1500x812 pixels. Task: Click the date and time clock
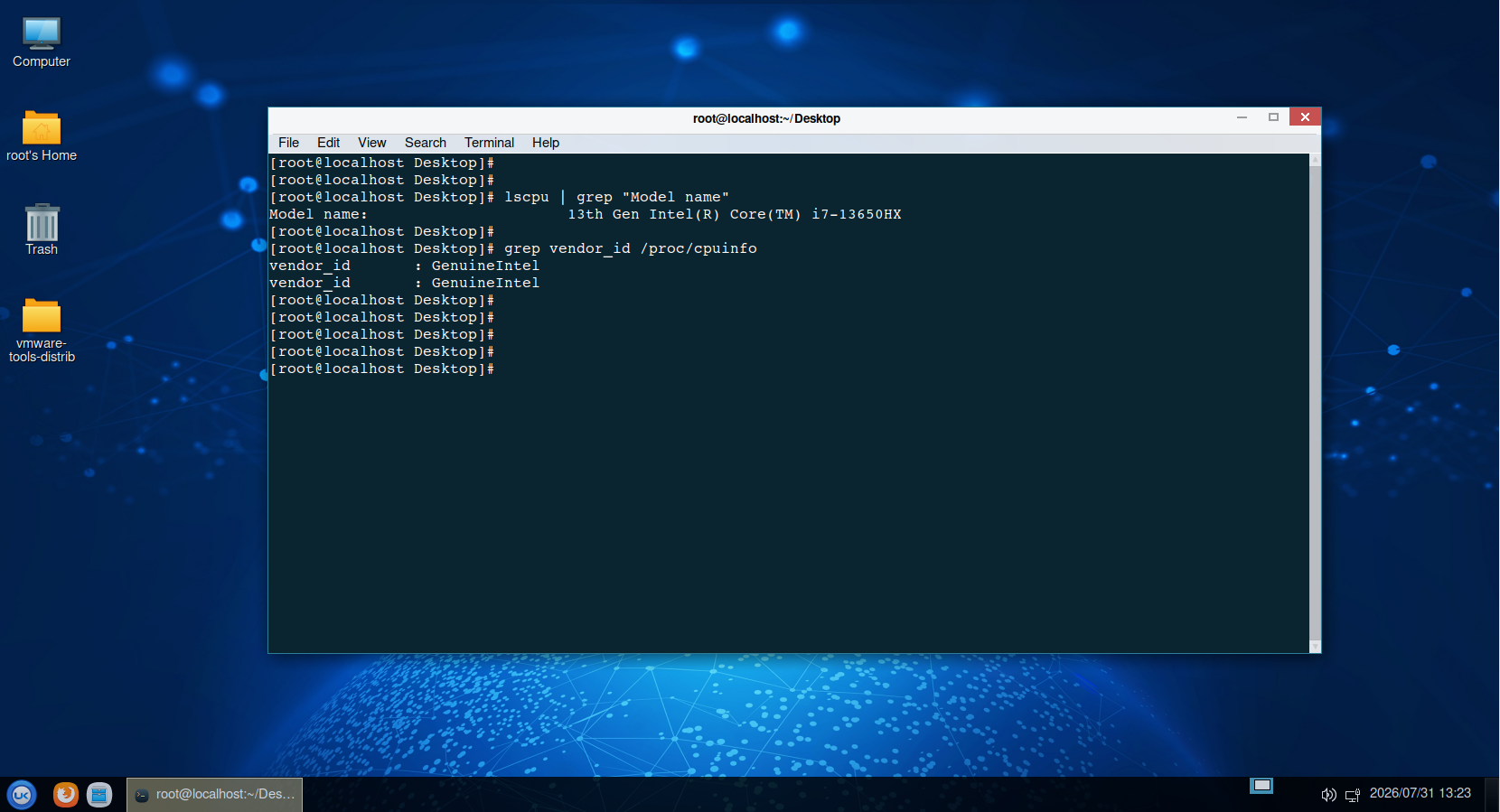coord(1420,793)
